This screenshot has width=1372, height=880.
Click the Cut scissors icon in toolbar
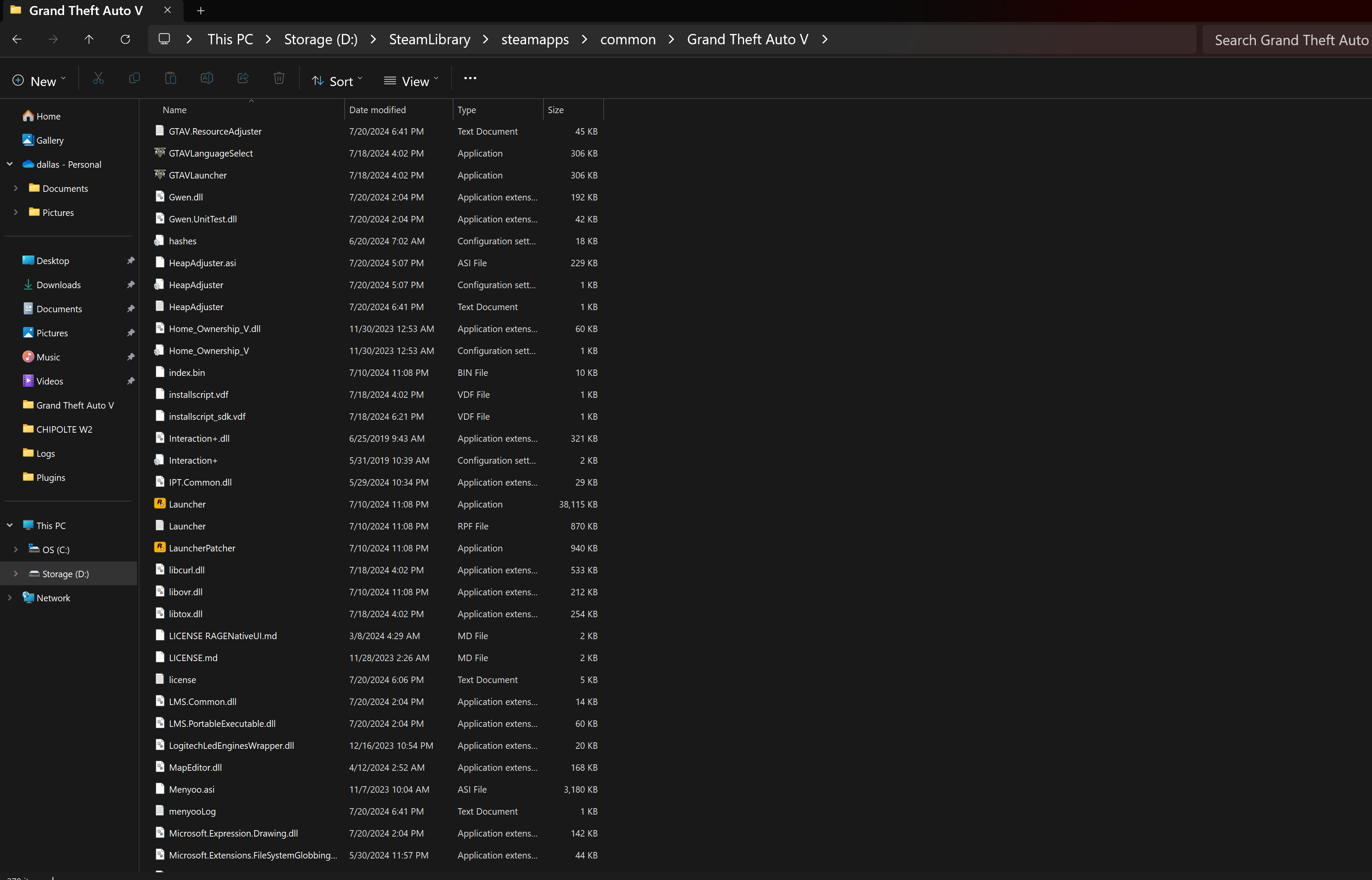[98, 78]
